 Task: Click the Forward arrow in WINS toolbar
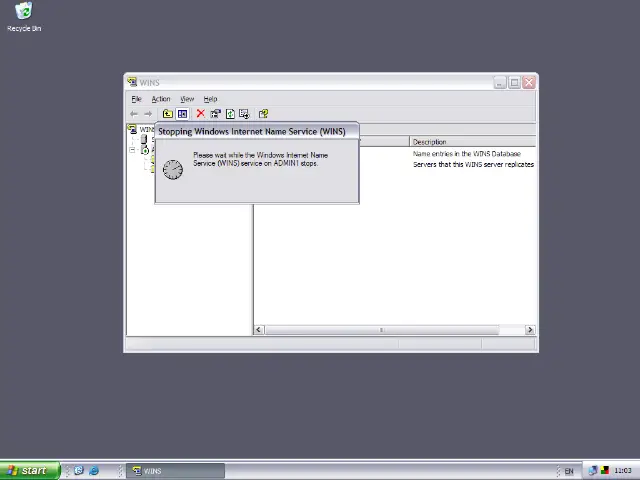(x=148, y=114)
